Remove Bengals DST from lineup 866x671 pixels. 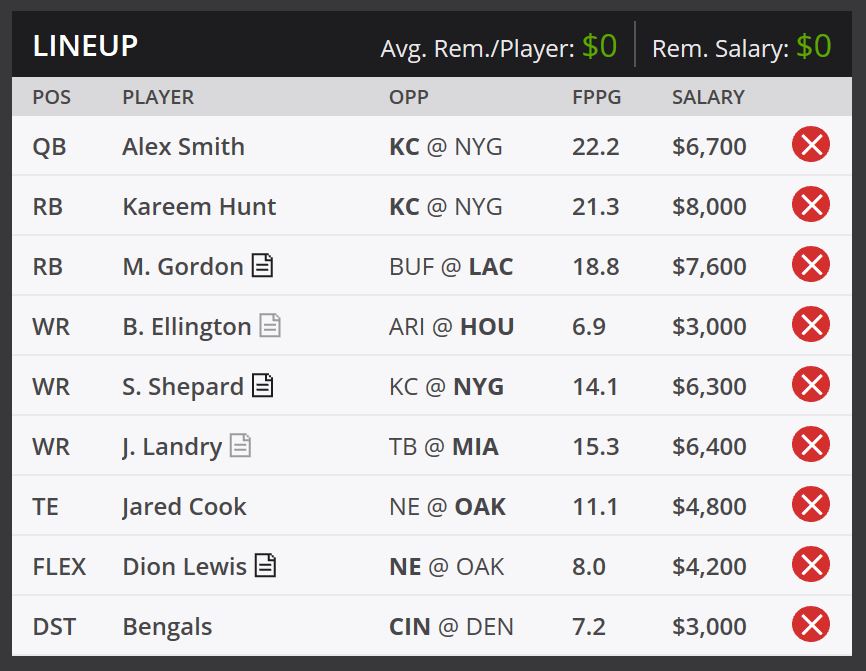coord(811,624)
